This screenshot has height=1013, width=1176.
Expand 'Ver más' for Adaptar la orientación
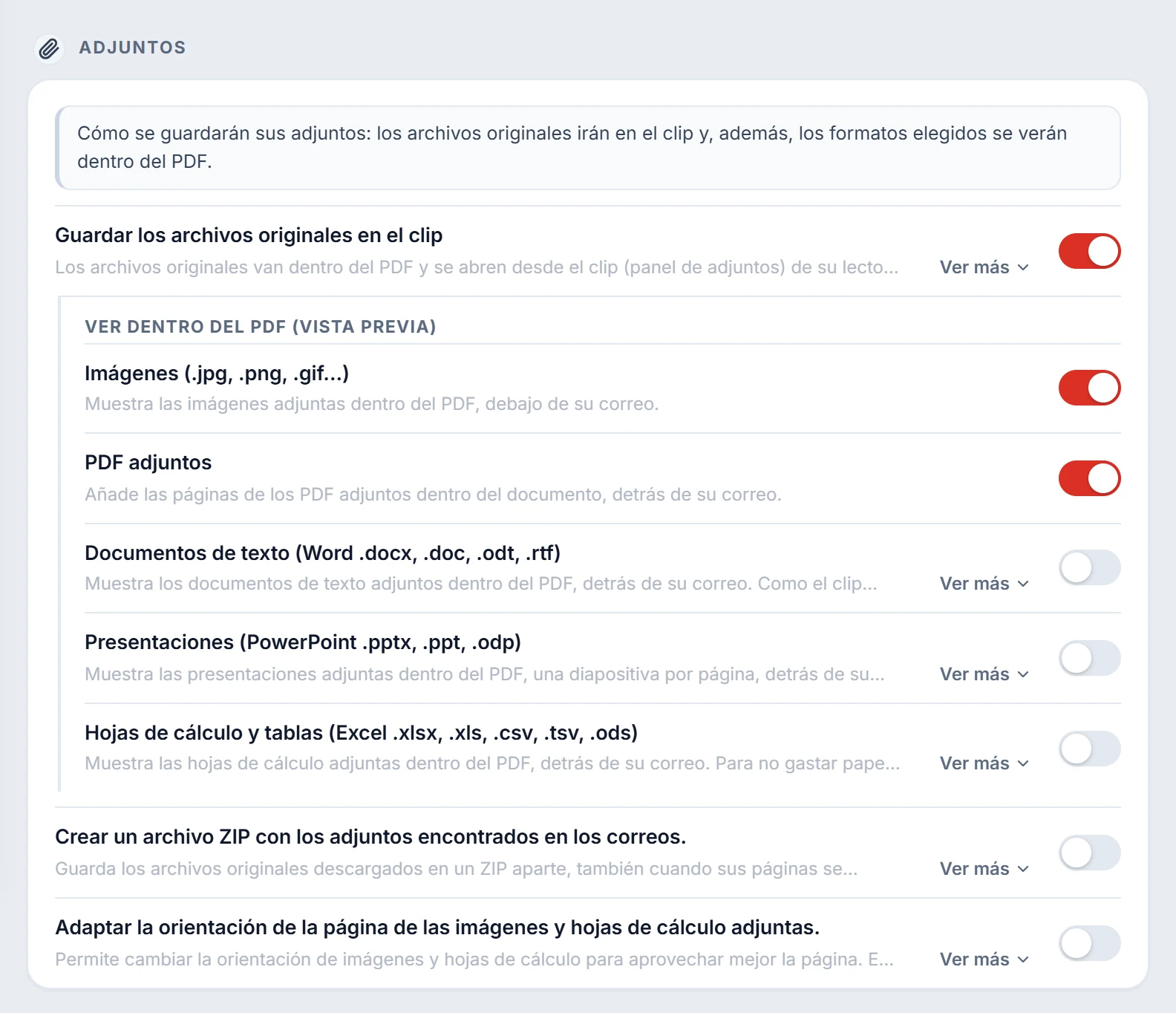click(984, 960)
